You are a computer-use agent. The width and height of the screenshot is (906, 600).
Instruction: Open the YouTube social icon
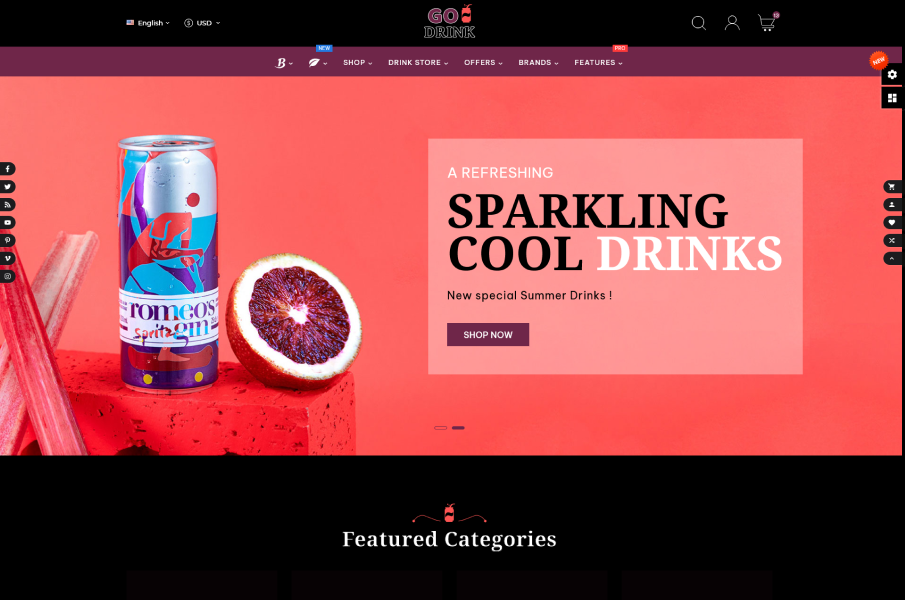(x=8, y=223)
